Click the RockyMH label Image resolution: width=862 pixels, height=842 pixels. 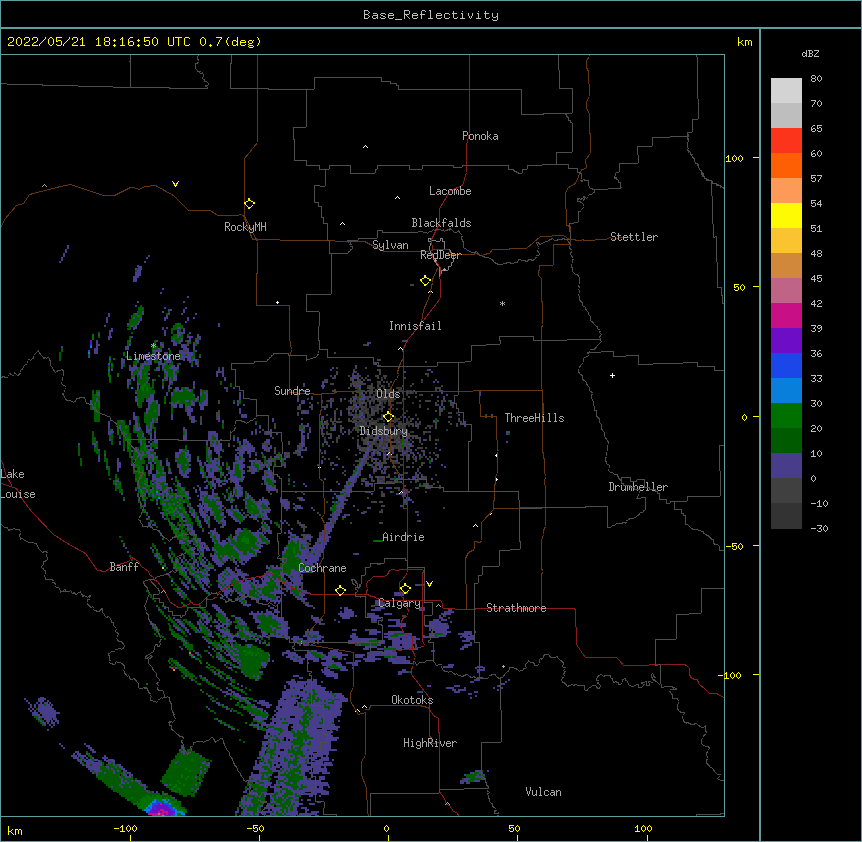point(245,227)
